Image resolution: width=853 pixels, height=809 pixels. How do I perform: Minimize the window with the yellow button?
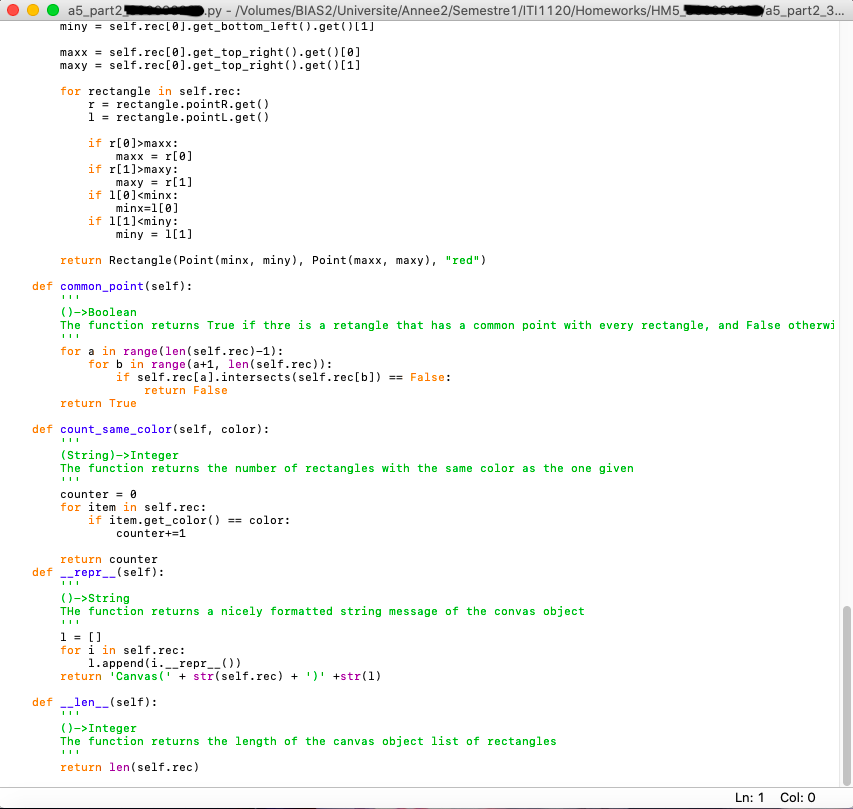tap(33, 10)
